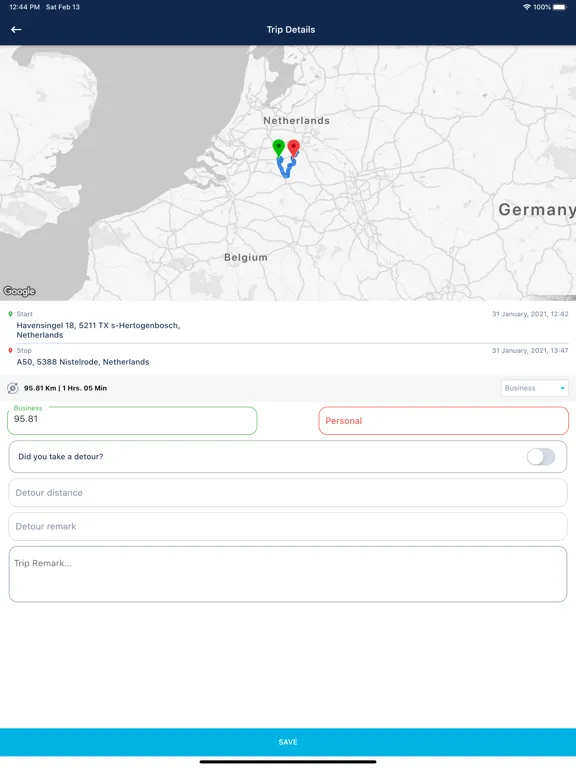Tap the battery indicator icon
This screenshot has width=576, height=768.
[560, 7]
